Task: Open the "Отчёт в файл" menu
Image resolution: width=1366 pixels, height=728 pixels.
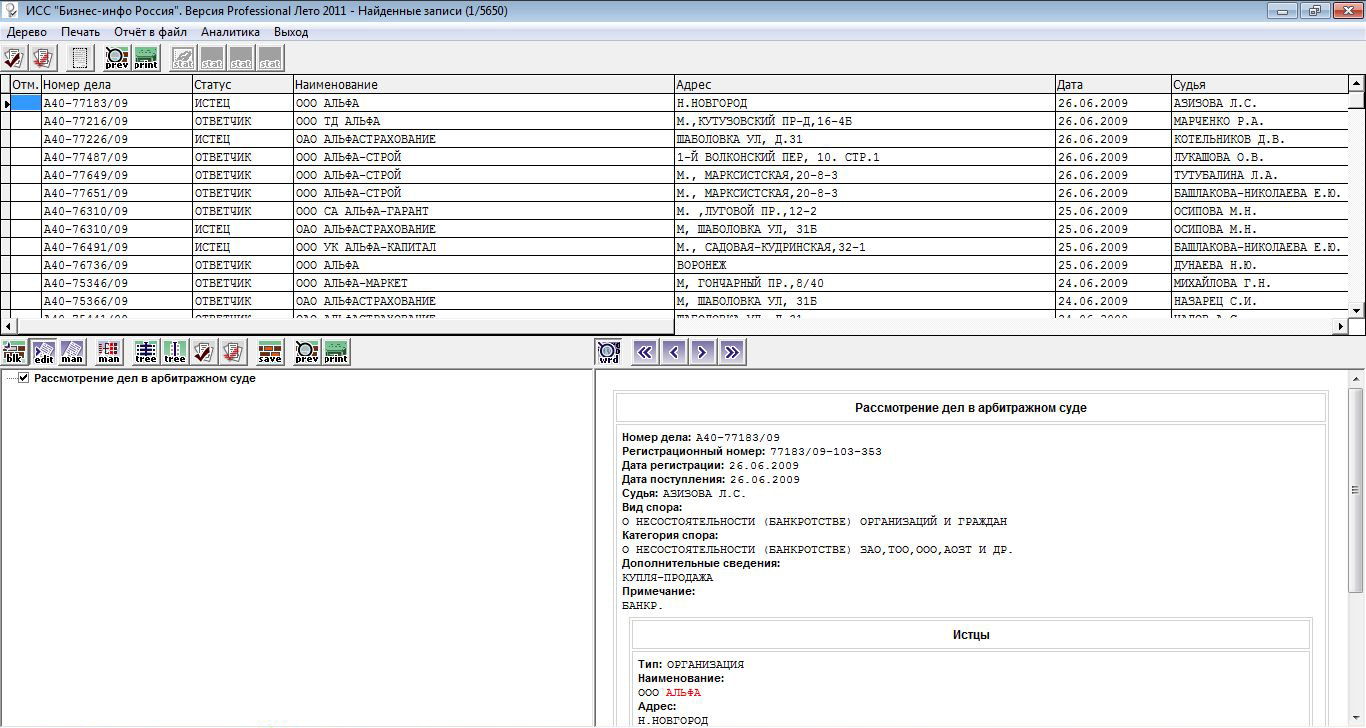Action: point(150,32)
